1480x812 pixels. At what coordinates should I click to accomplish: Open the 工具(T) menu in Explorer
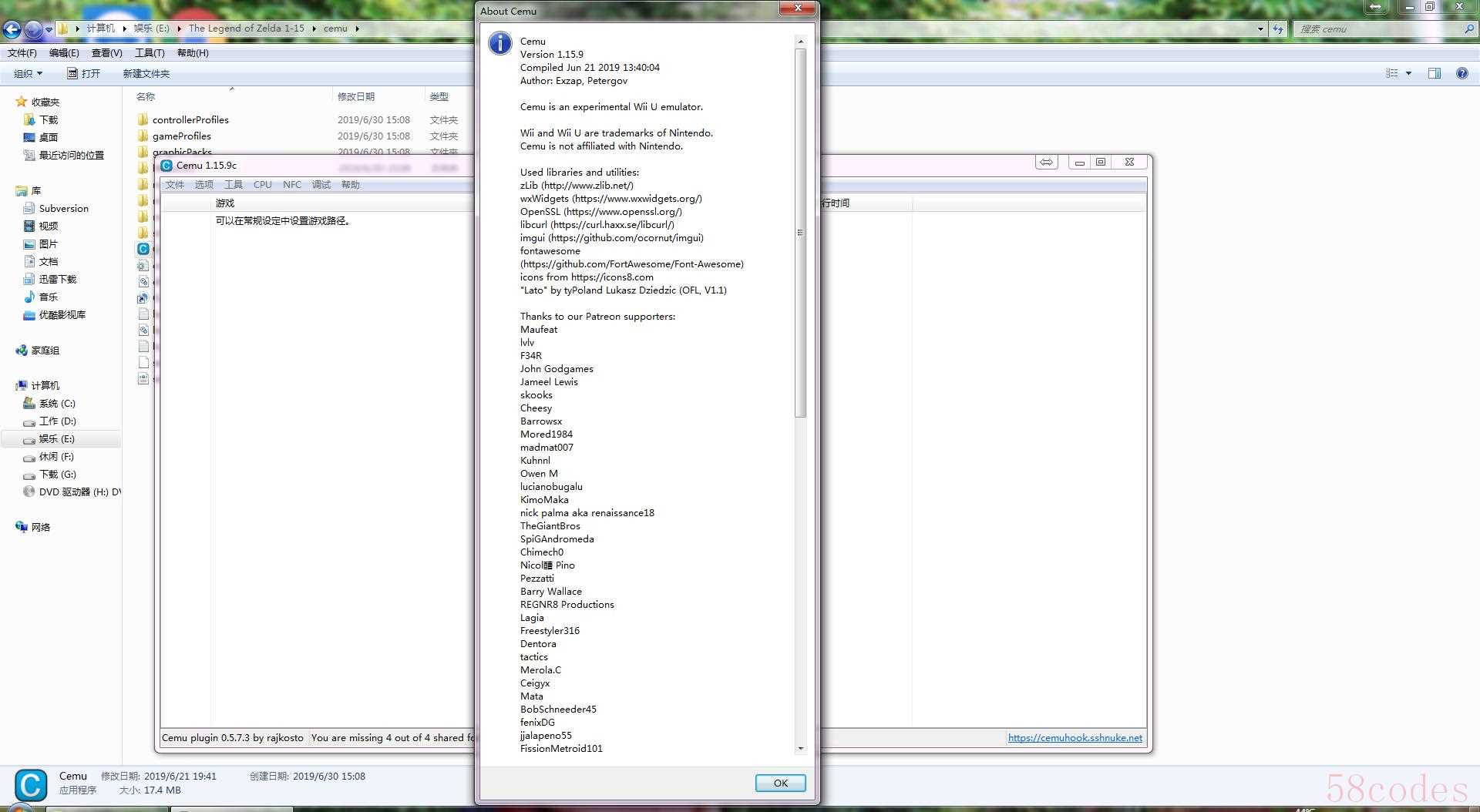click(150, 53)
